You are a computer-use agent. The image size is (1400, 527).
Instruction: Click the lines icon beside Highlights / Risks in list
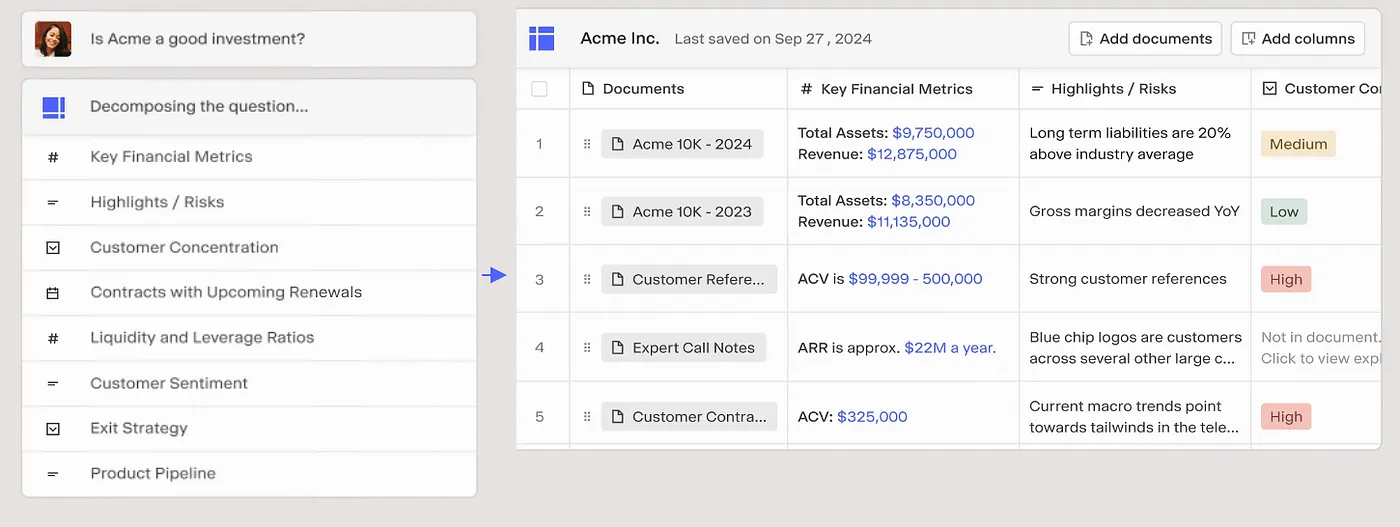(x=53, y=202)
